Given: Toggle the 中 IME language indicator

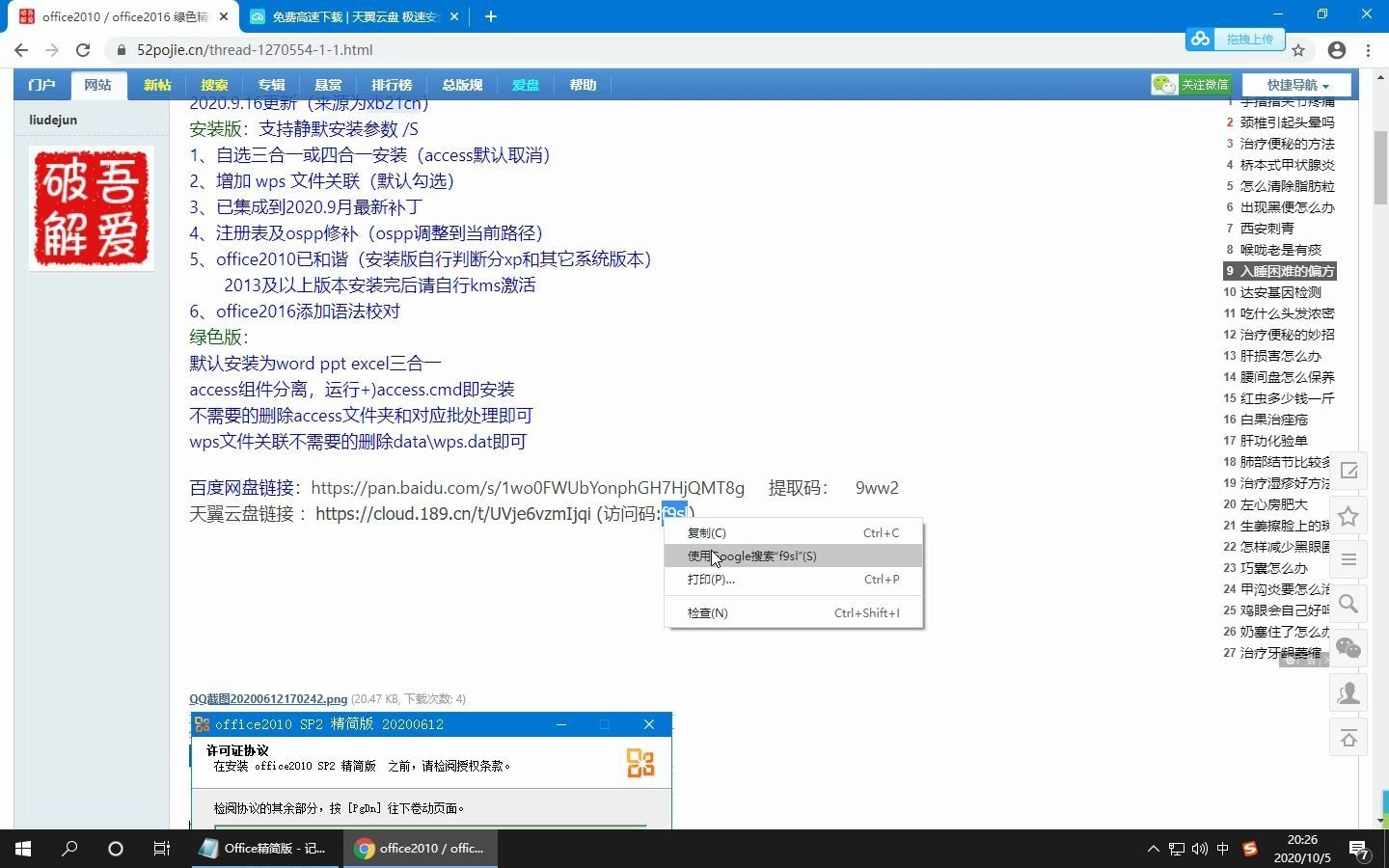Looking at the screenshot, I should pyautogui.click(x=1223, y=849).
